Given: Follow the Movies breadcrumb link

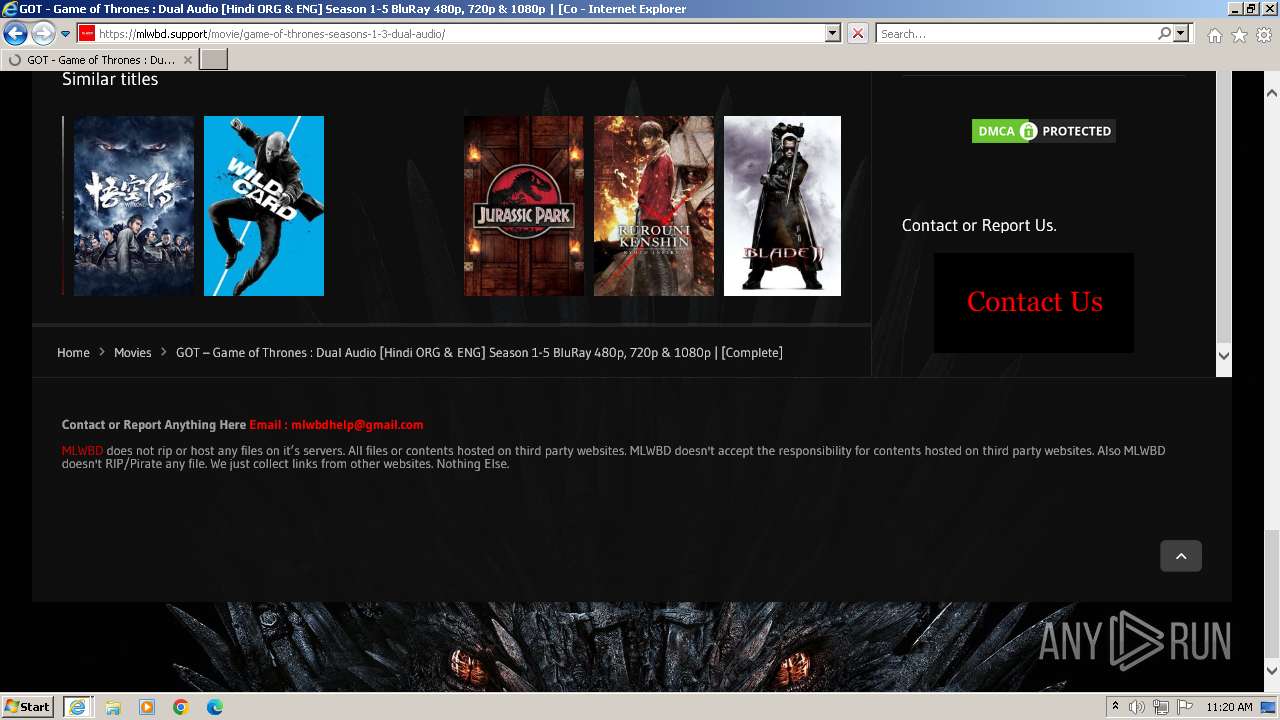Looking at the screenshot, I should click(133, 352).
